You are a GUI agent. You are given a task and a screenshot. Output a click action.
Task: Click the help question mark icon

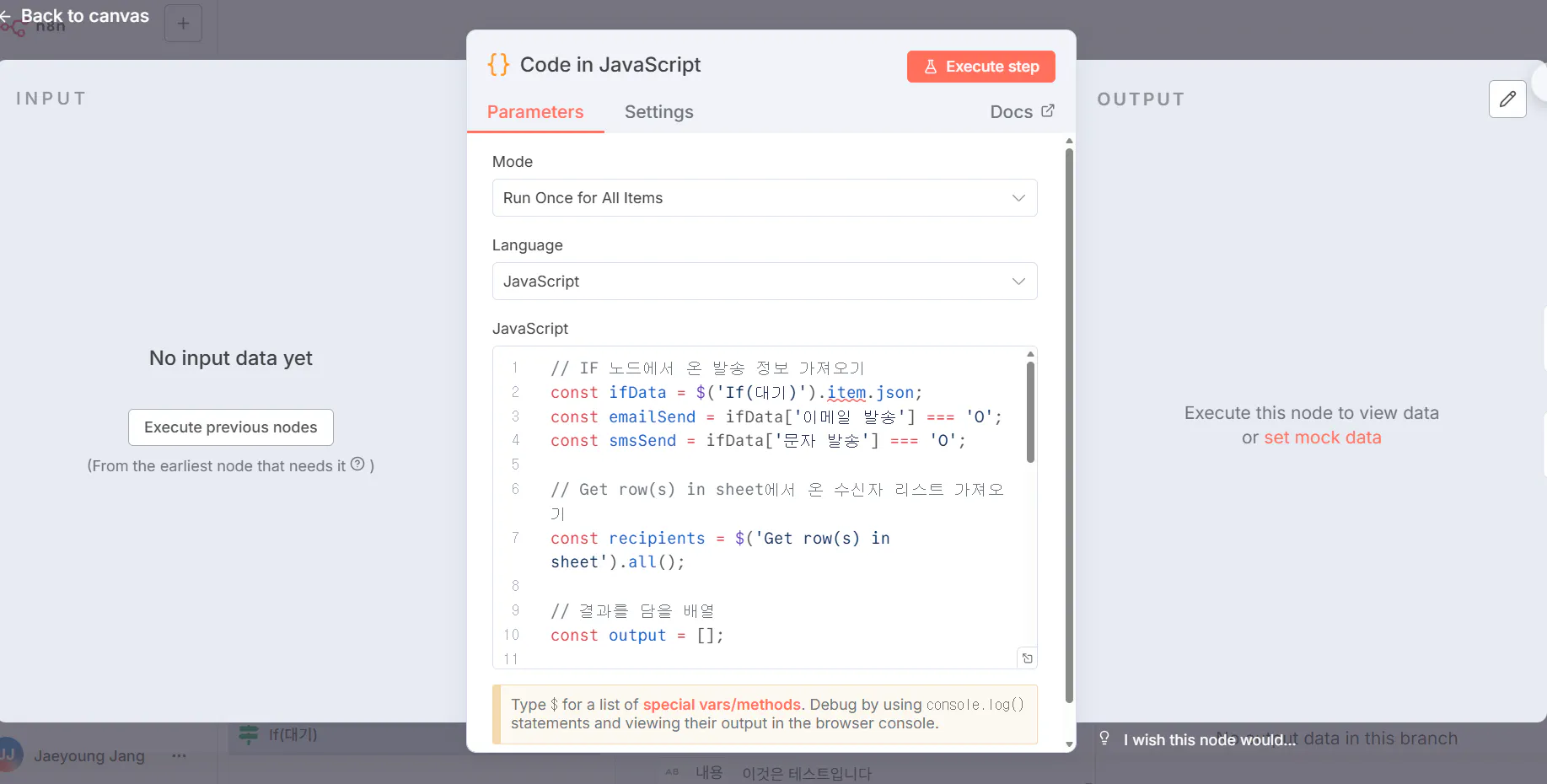pyautogui.click(x=357, y=464)
